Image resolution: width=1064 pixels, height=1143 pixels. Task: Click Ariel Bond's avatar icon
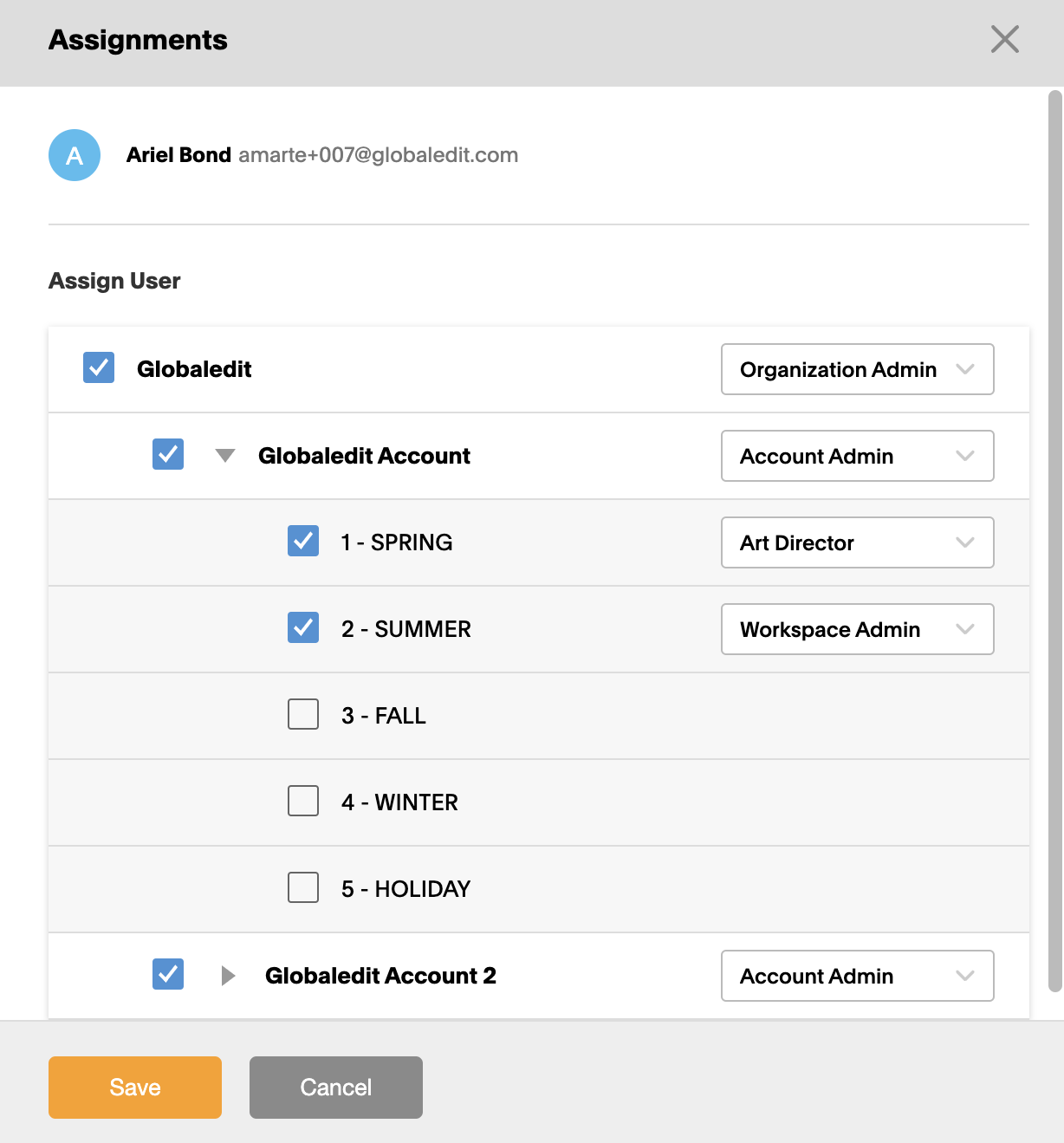(x=75, y=155)
